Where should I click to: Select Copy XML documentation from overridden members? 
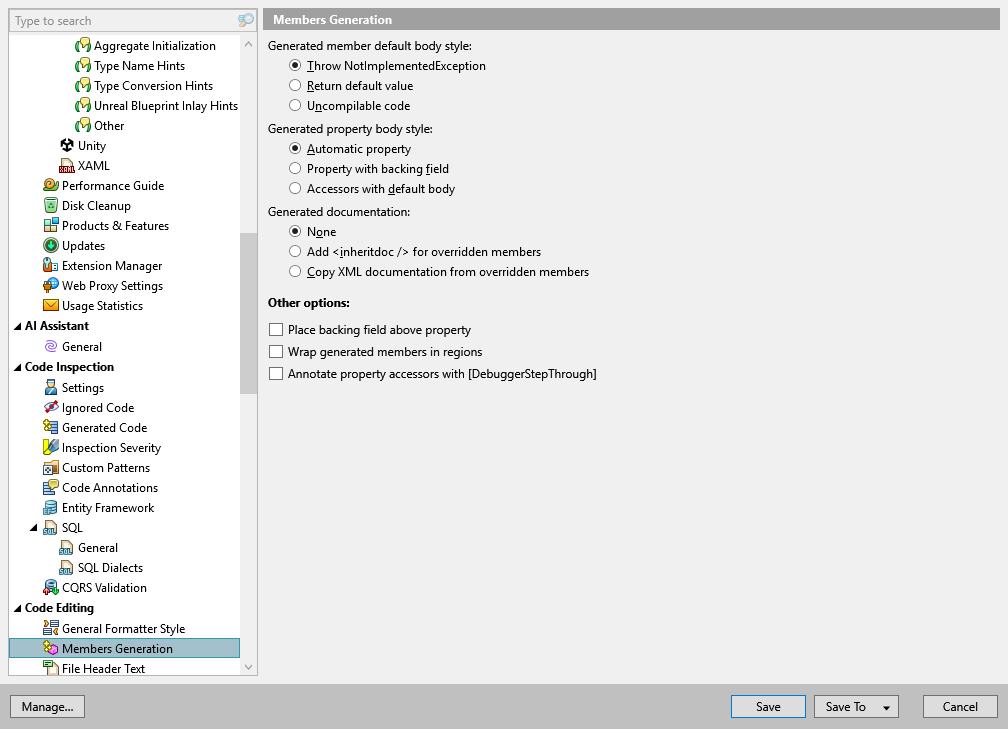[x=296, y=271]
